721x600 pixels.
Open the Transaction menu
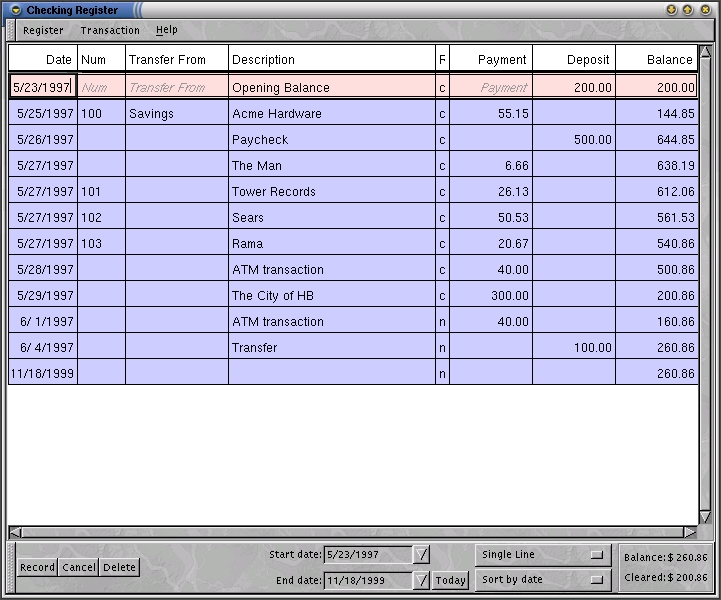point(110,30)
